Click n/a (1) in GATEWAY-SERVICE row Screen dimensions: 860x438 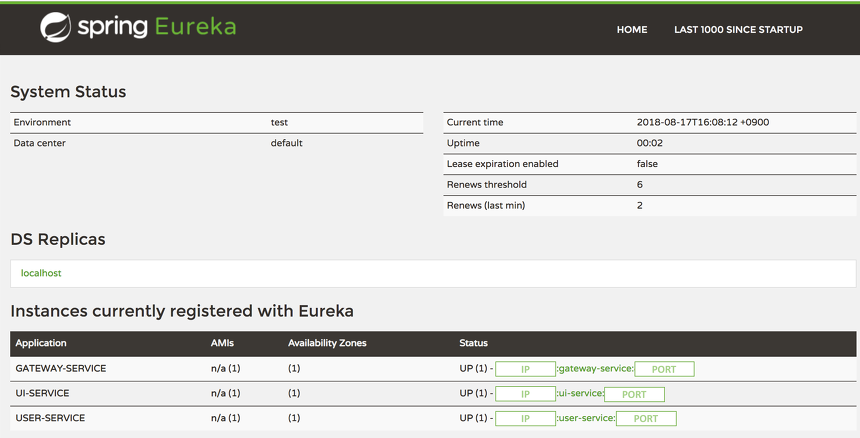[x=225, y=368]
